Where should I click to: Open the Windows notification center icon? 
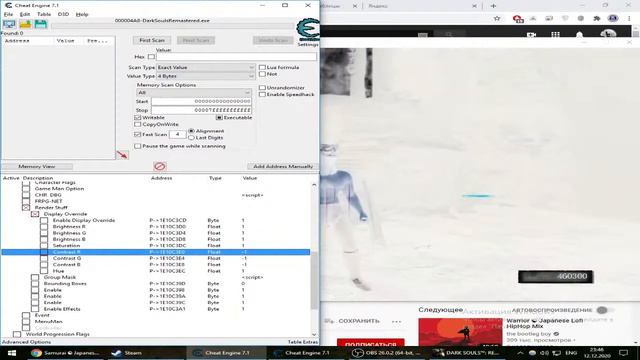[623, 353]
